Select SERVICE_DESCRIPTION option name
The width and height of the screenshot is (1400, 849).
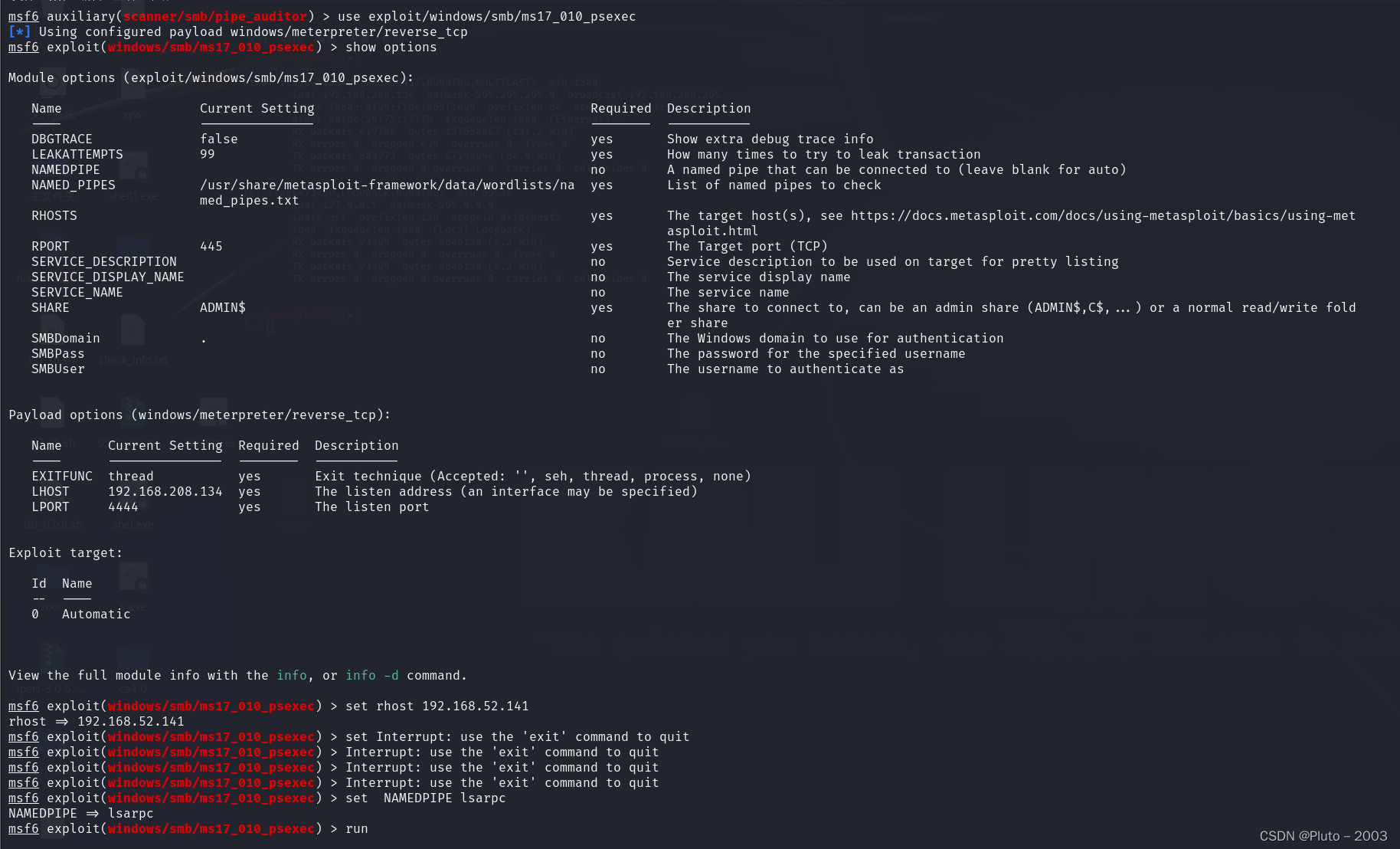[104, 262]
